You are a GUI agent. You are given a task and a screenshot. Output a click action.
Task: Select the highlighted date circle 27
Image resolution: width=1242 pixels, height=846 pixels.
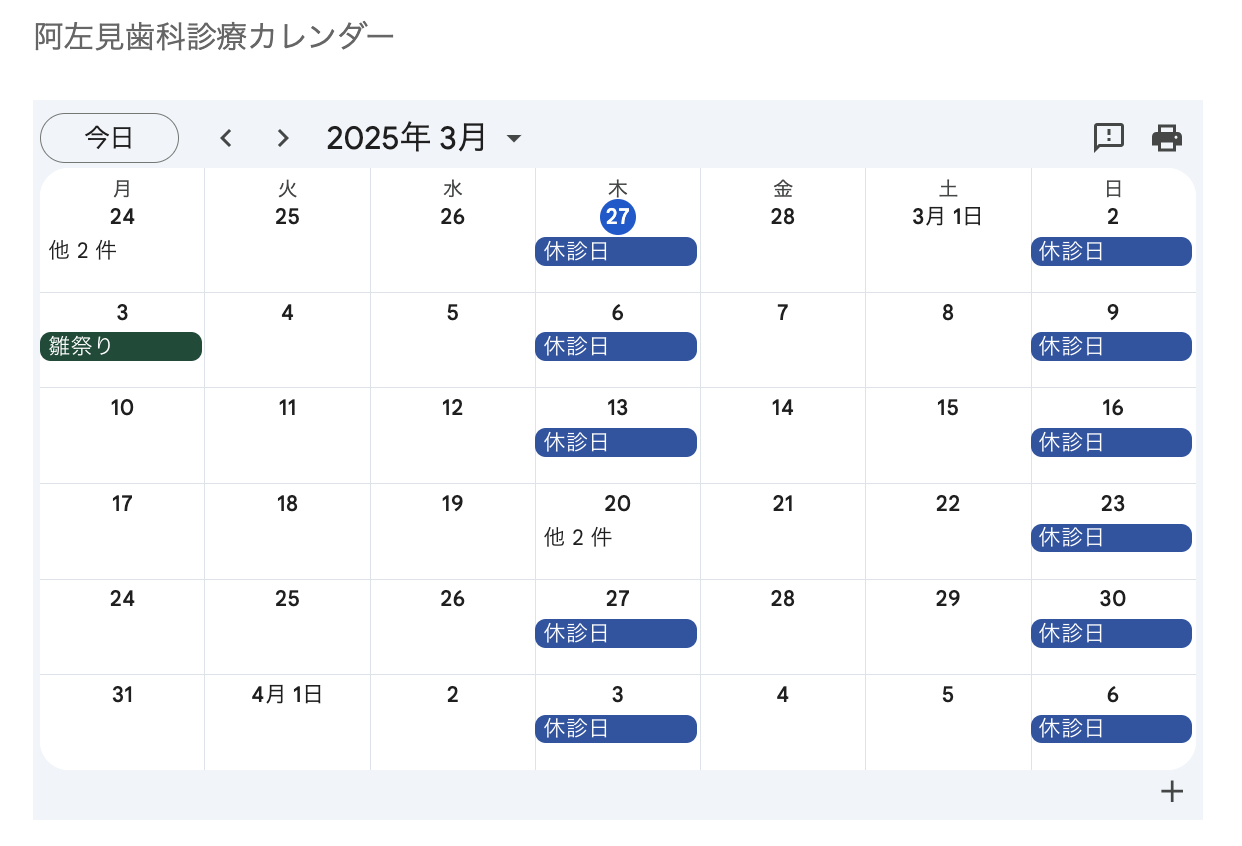618,217
